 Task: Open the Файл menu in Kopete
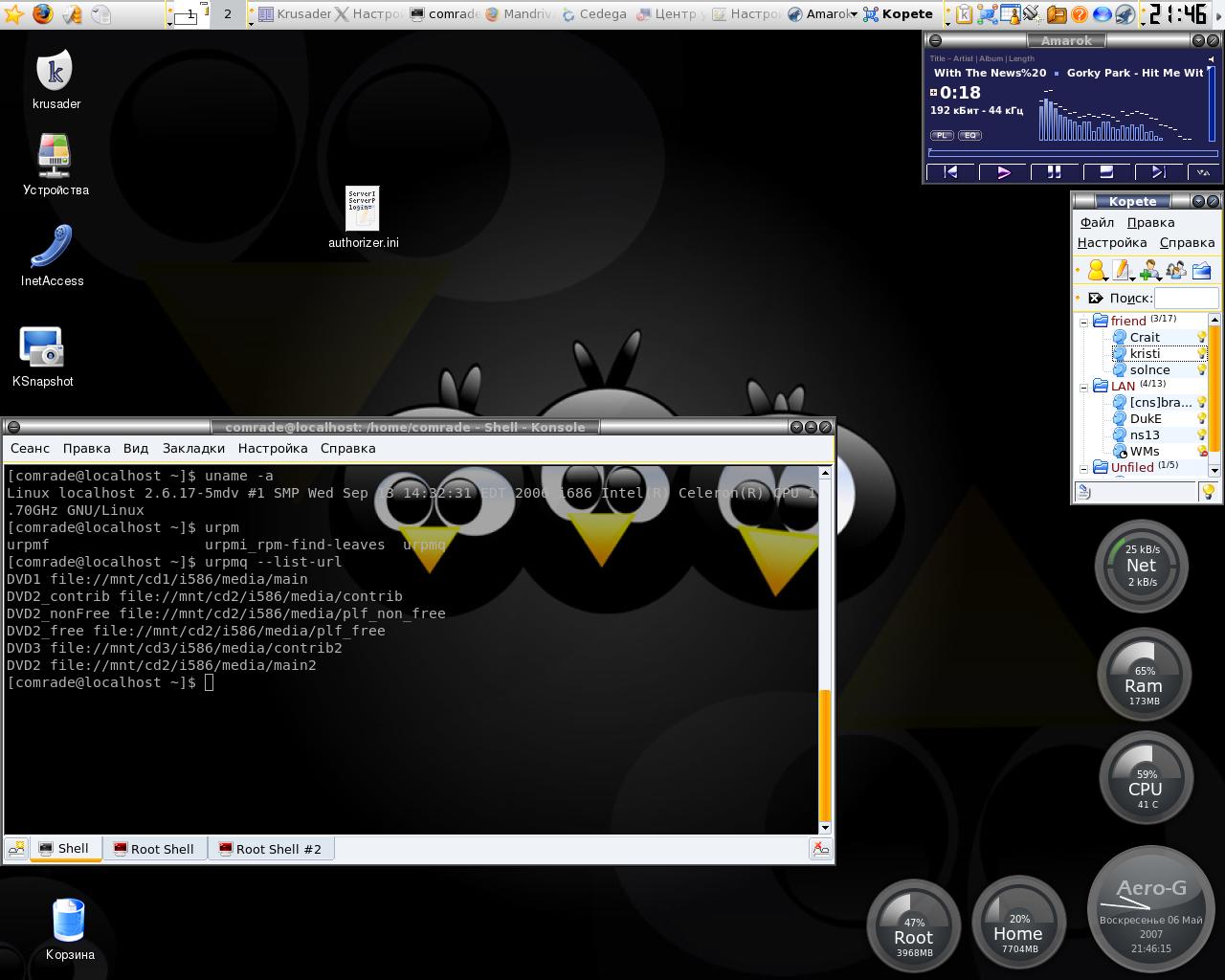point(1097,222)
